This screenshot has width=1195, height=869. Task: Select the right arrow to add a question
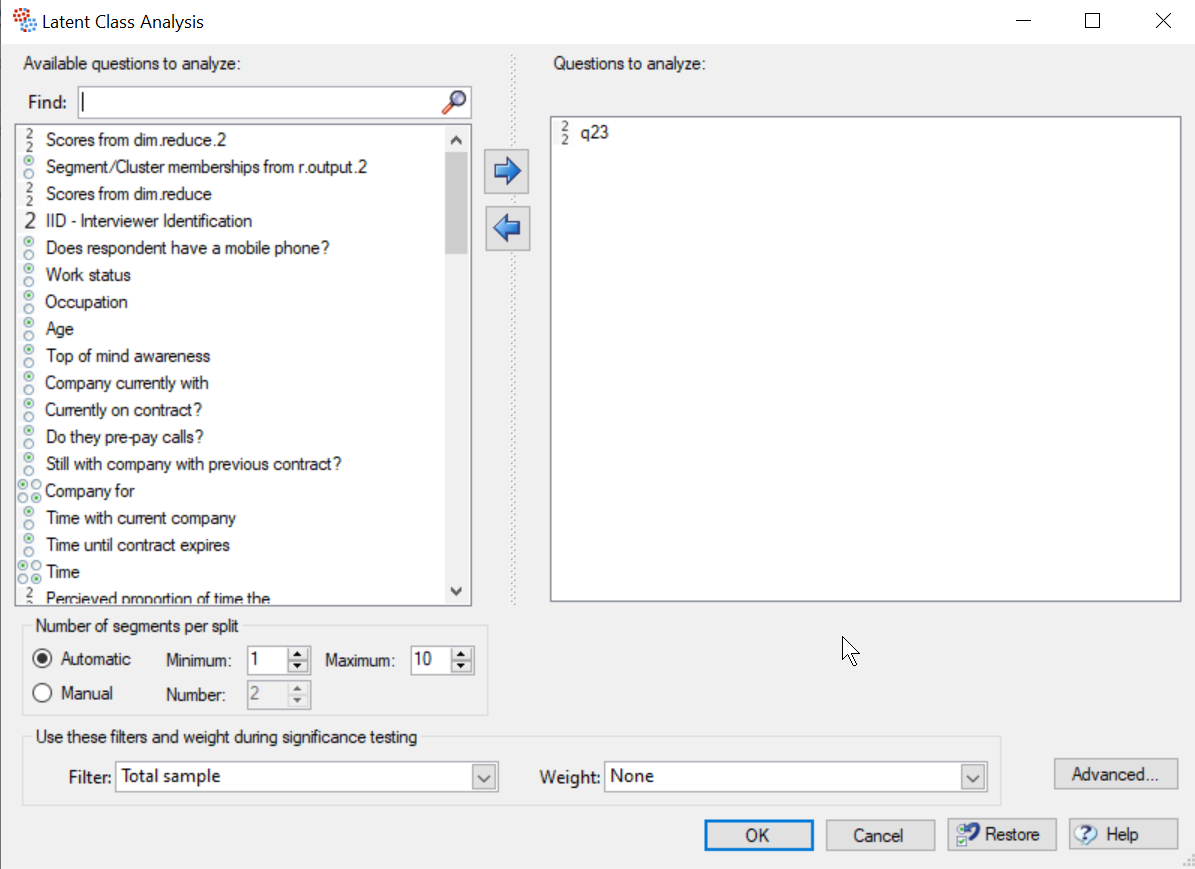click(x=506, y=170)
